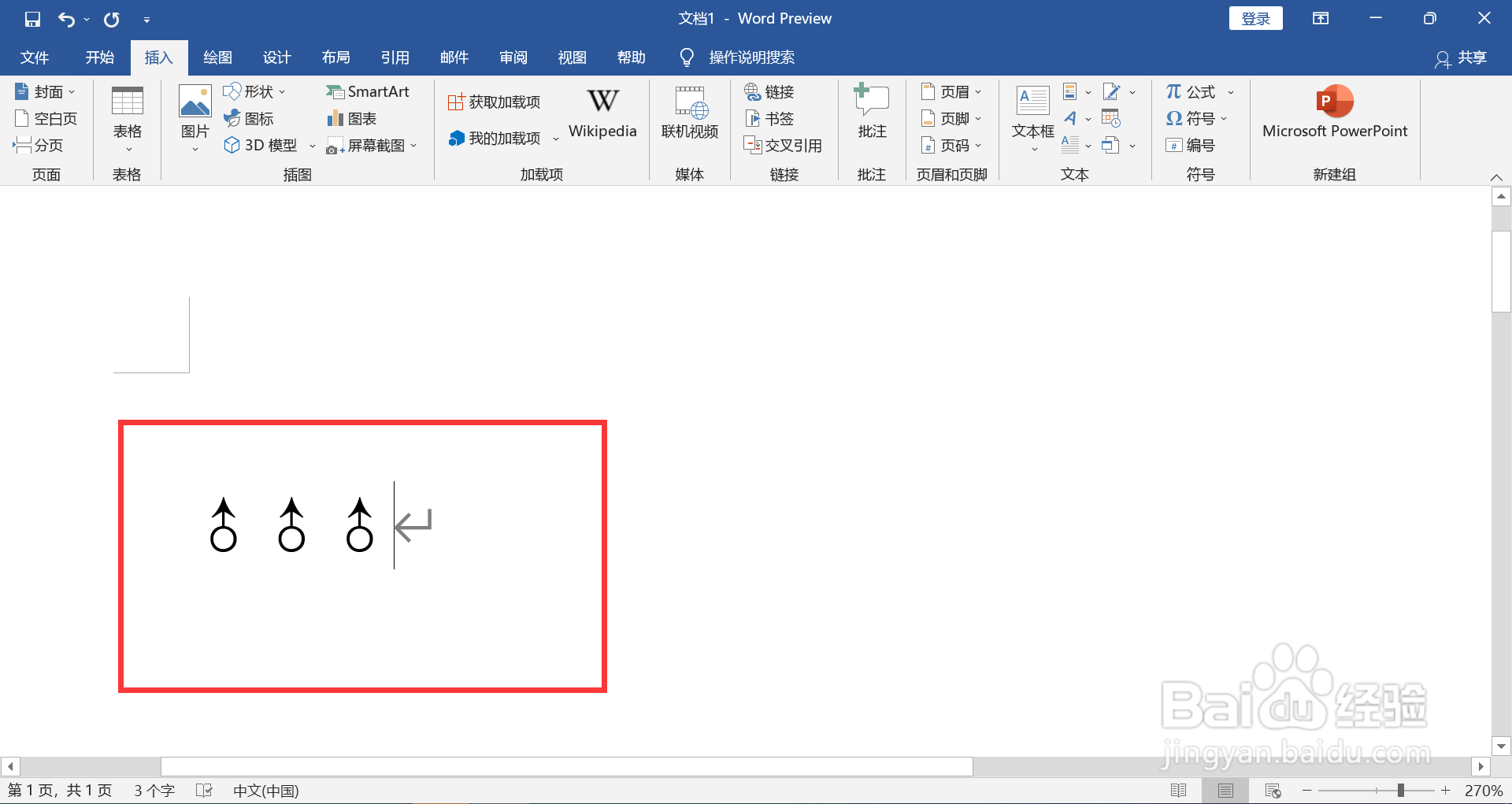This screenshot has width=1512, height=804.
Task: Click the 登录 sign-in button
Action: click(1255, 17)
